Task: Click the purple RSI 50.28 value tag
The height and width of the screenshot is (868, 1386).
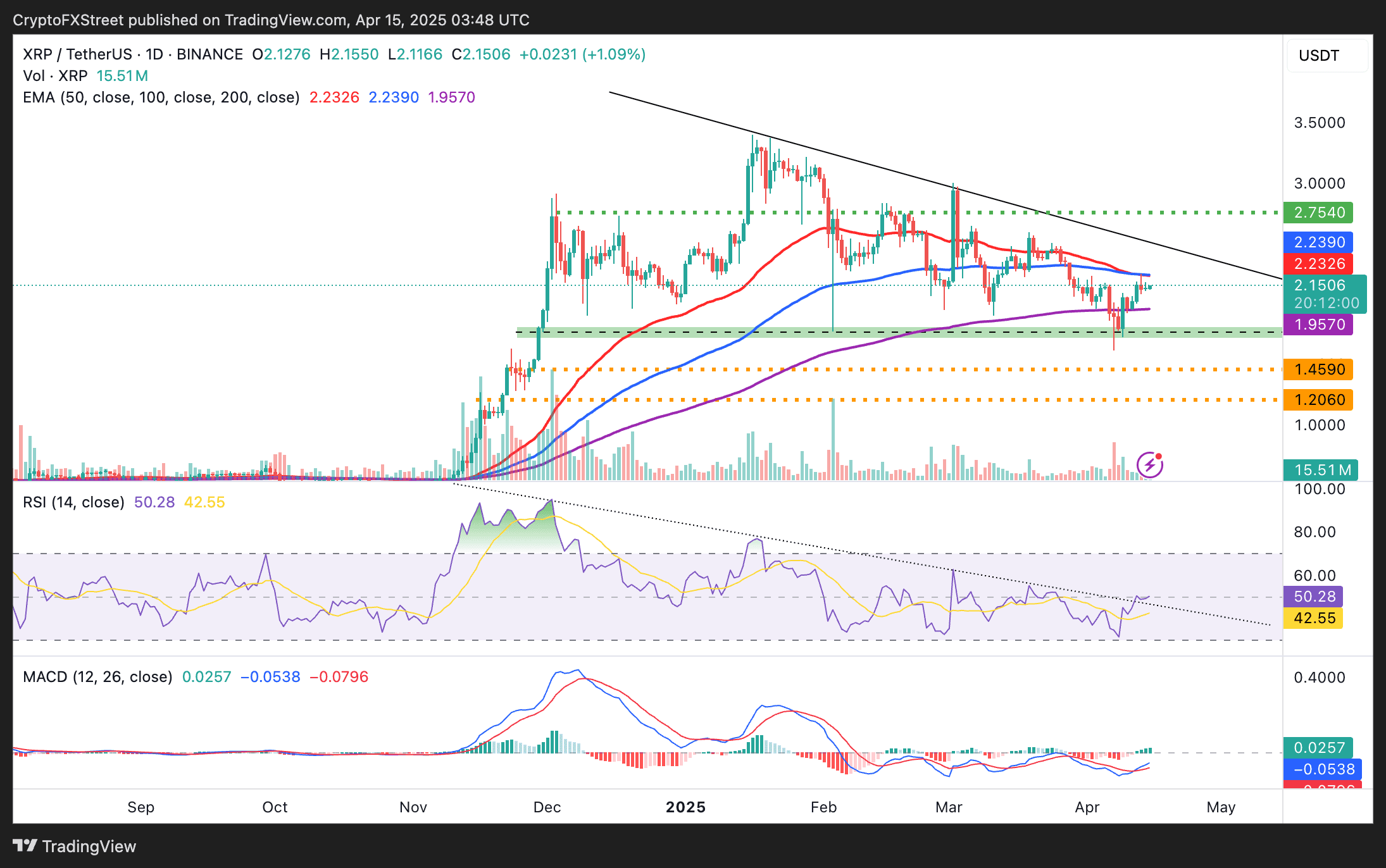Action: (1313, 597)
